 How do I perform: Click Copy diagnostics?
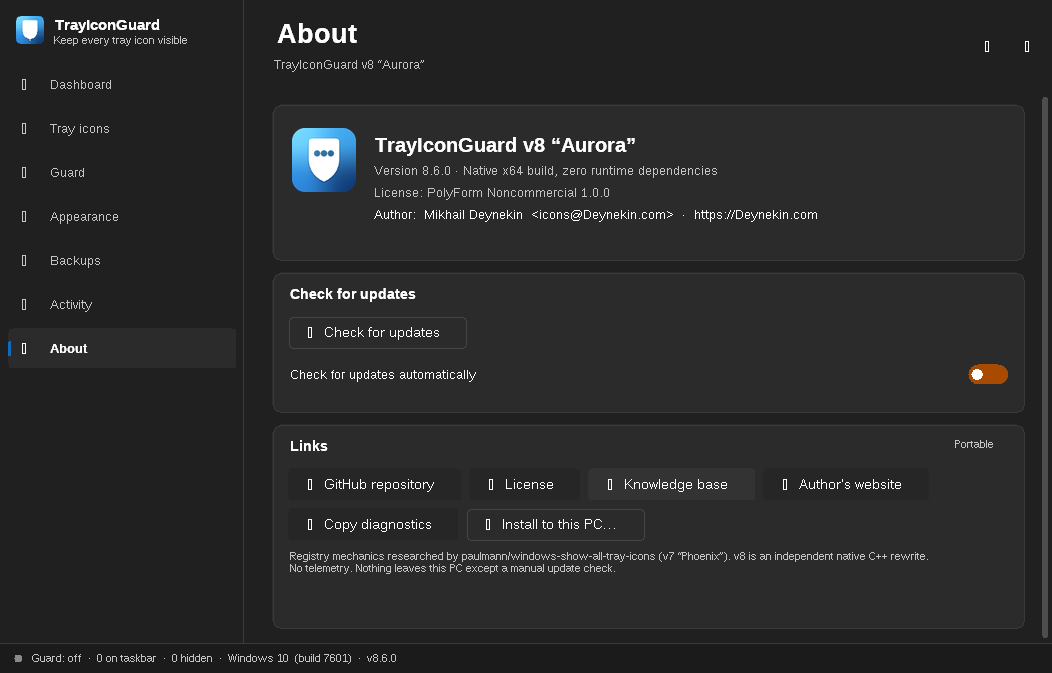pos(373,525)
